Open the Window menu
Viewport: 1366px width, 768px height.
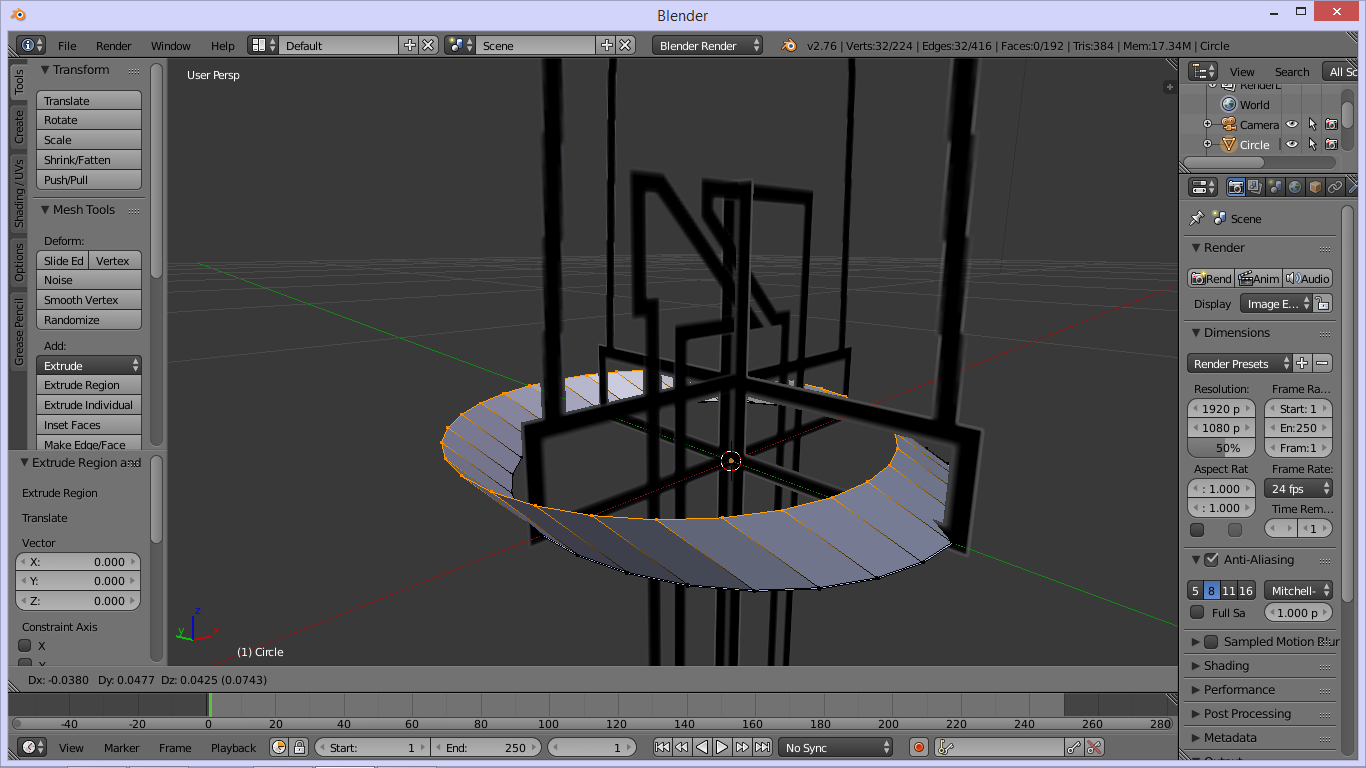(170, 45)
